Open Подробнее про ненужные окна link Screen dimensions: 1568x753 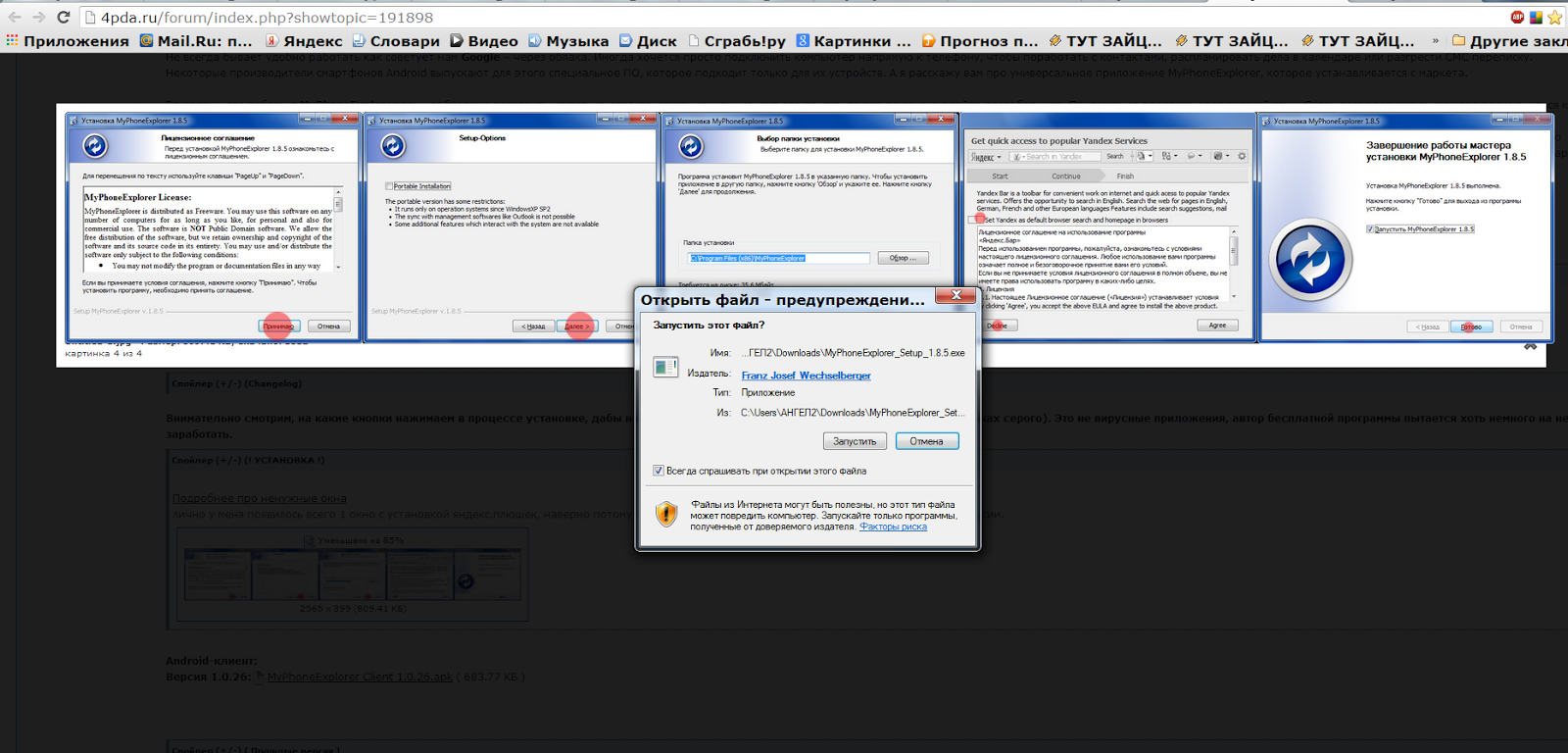click(259, 498)
